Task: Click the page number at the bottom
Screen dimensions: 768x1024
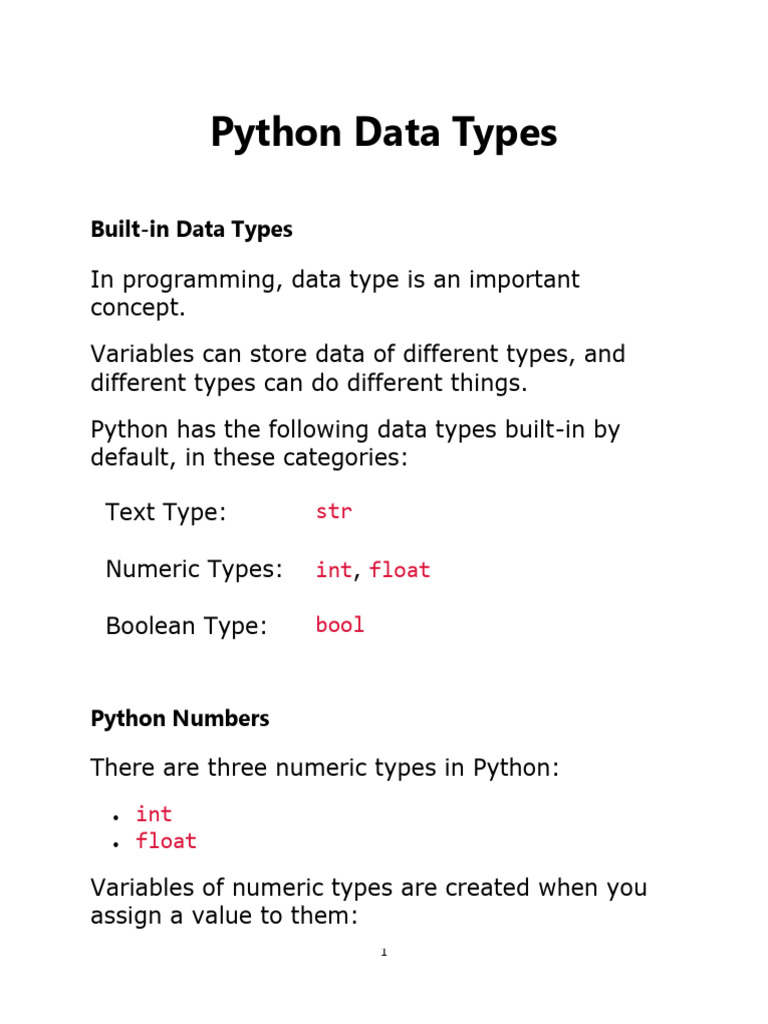Action: point(383,952)
